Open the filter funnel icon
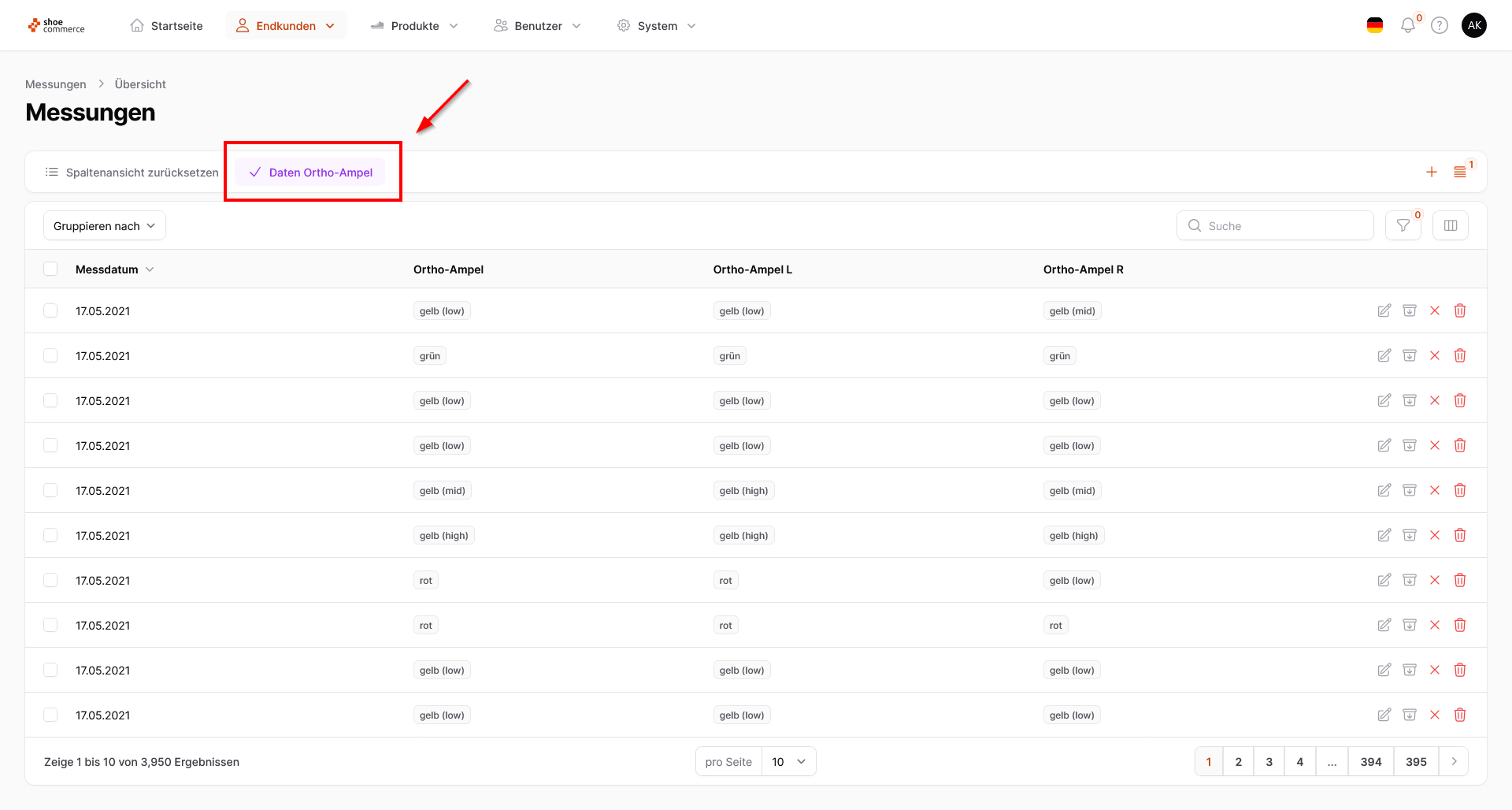 click(x=1403, y=226)
